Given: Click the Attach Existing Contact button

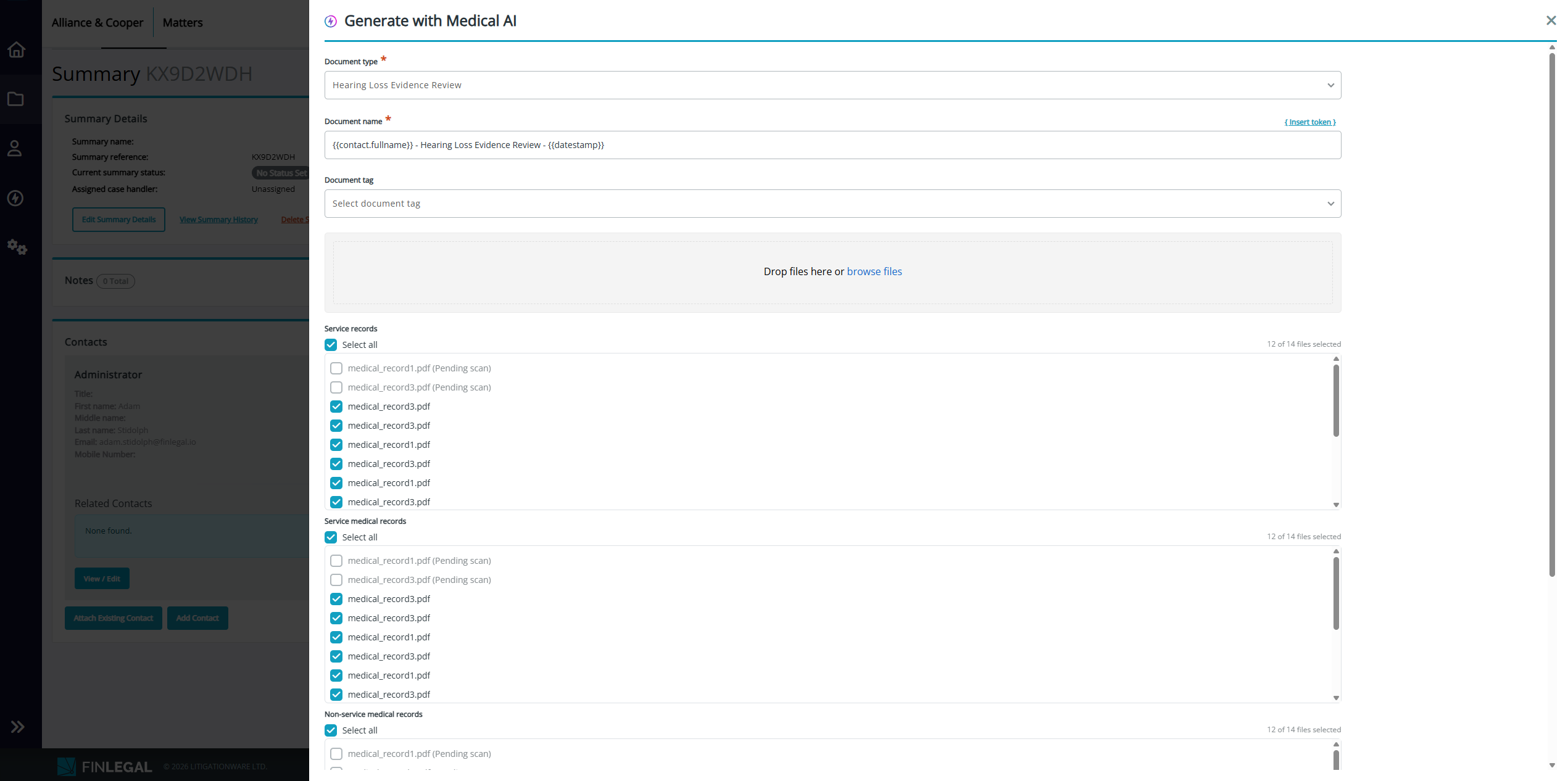Looking at the screenshot, I should (x=114, y=618).
